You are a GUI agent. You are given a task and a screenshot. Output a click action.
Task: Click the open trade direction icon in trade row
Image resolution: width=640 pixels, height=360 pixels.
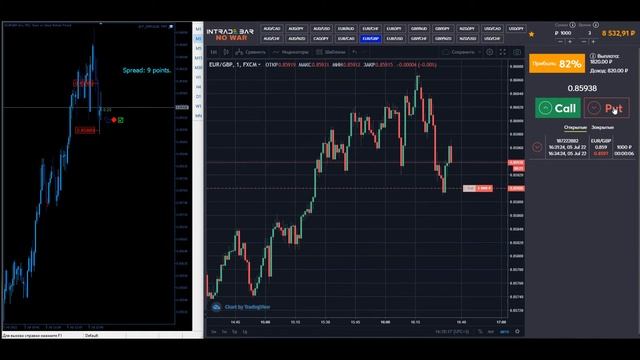[x=537, y=147]
